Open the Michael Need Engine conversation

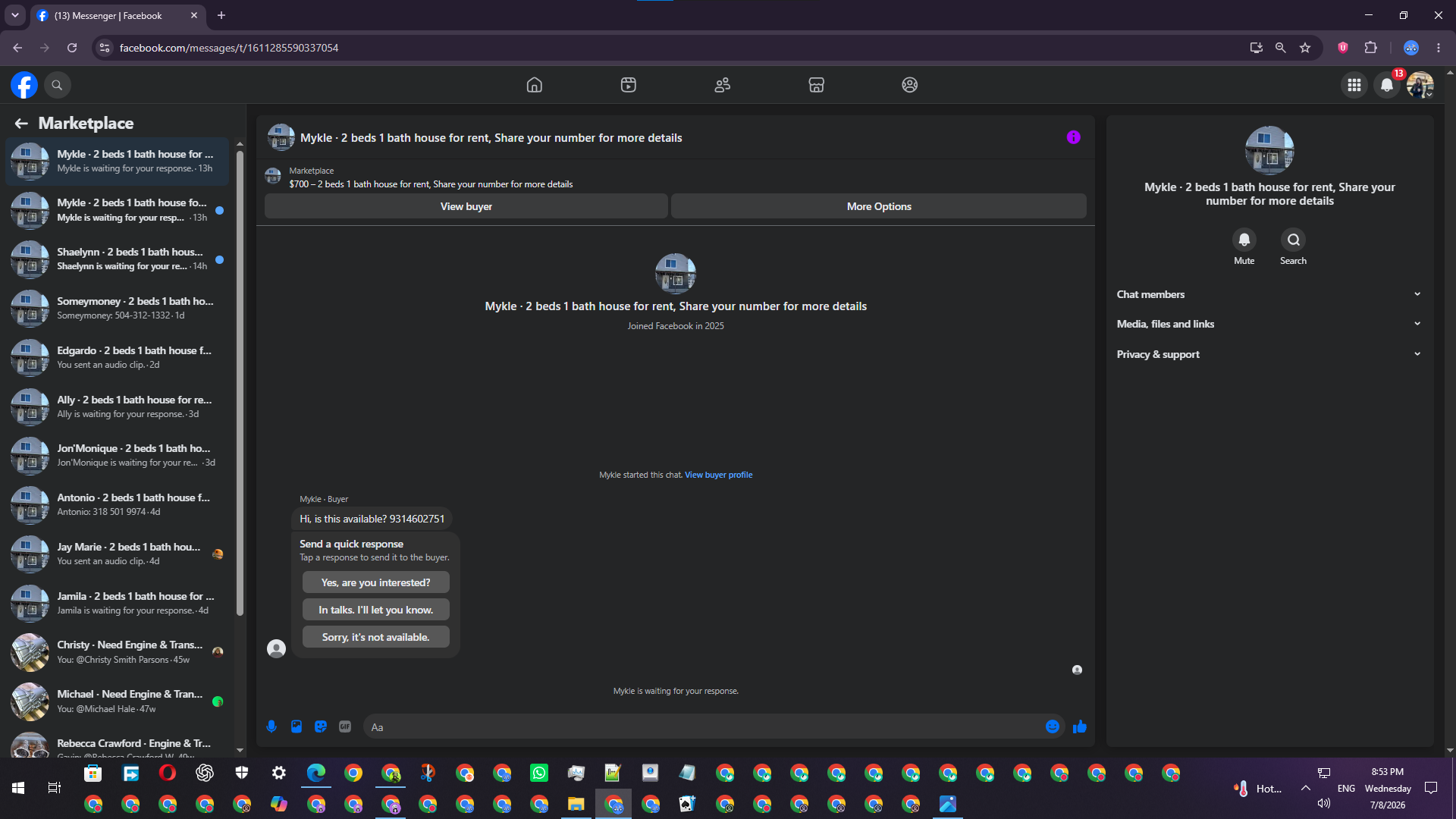pyautogui.click(x=118, y=701)
